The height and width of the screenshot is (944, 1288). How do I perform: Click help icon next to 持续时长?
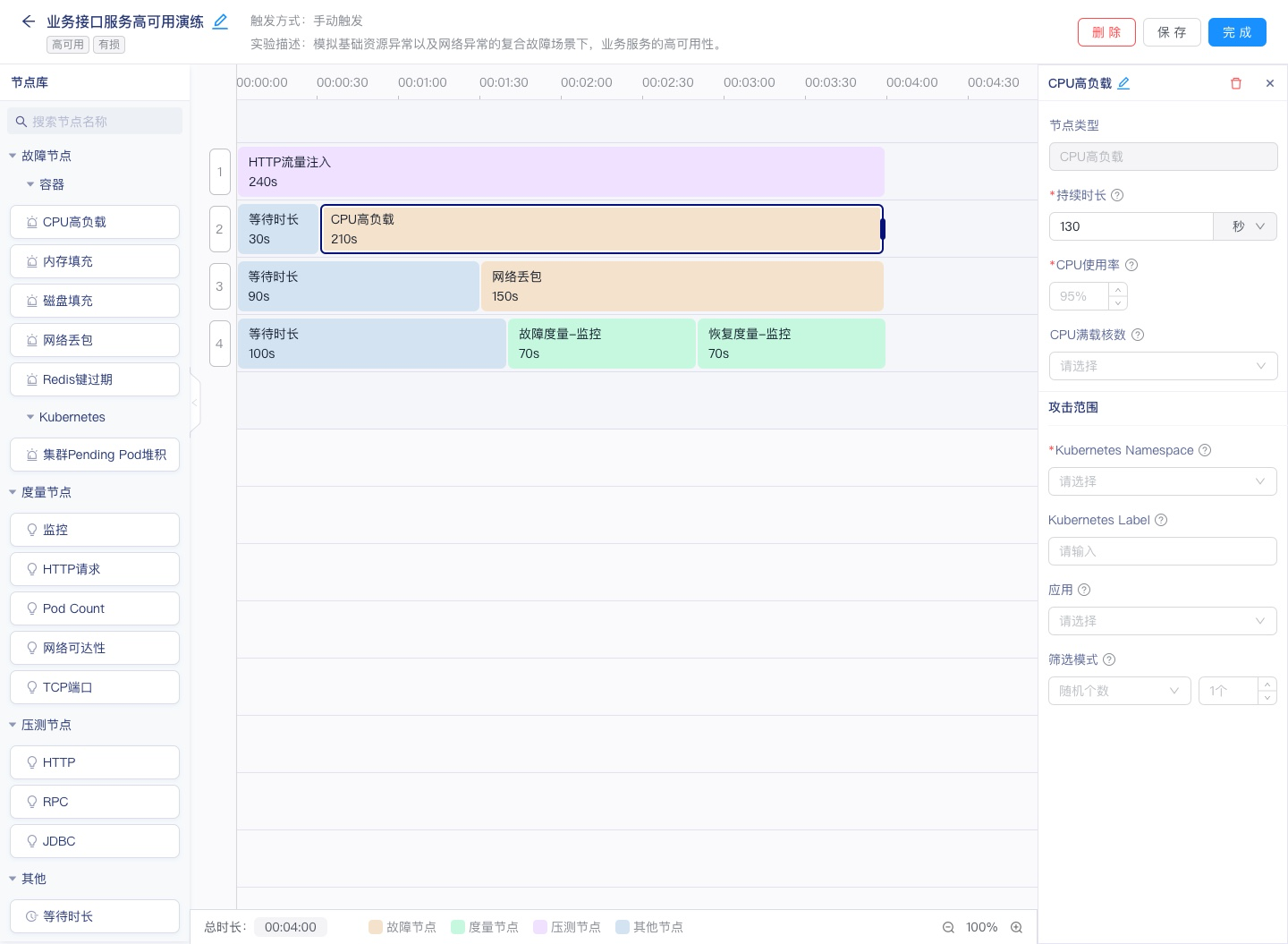1117,195
